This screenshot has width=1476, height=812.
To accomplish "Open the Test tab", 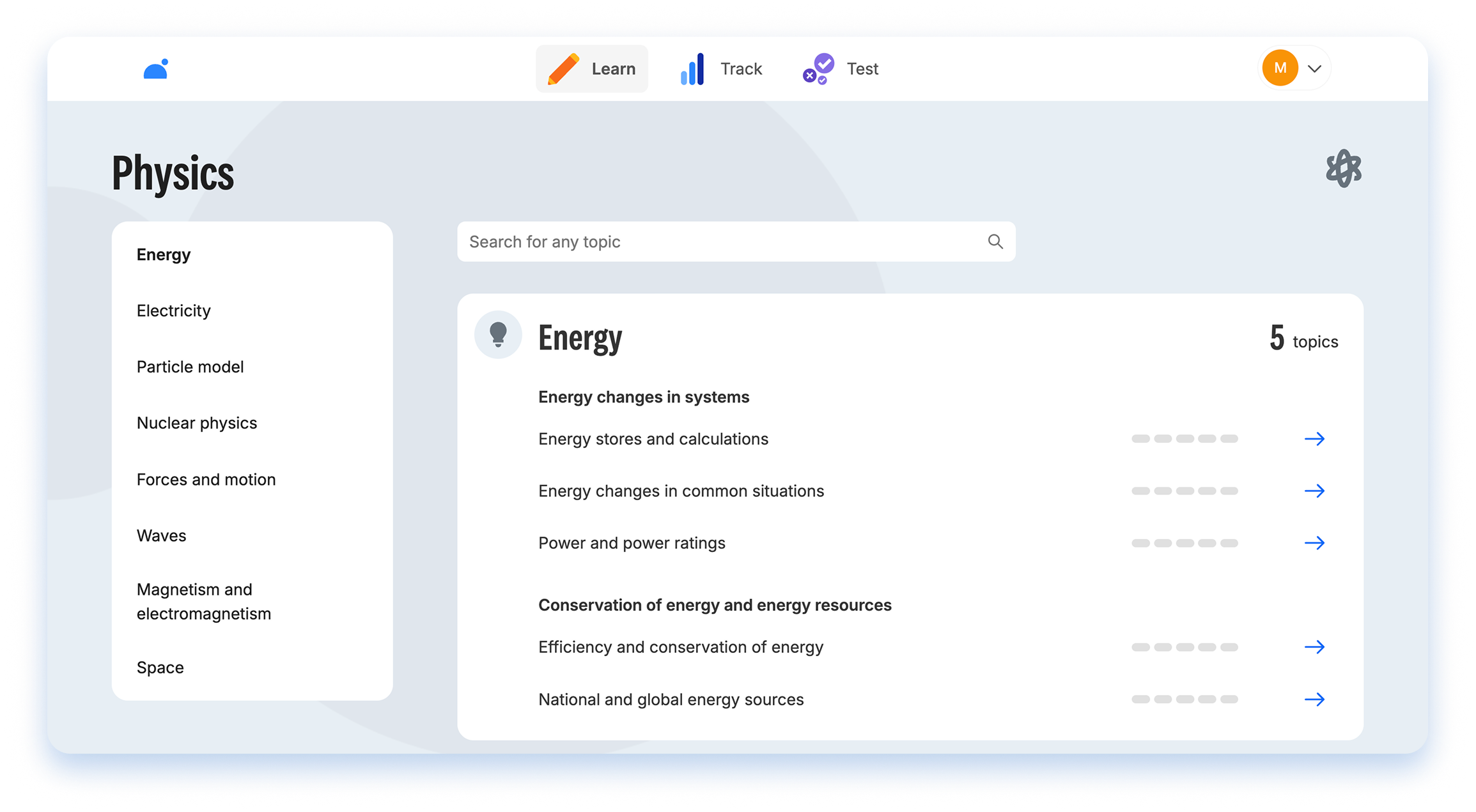I will pyautogui.click(x=841, y=69).
